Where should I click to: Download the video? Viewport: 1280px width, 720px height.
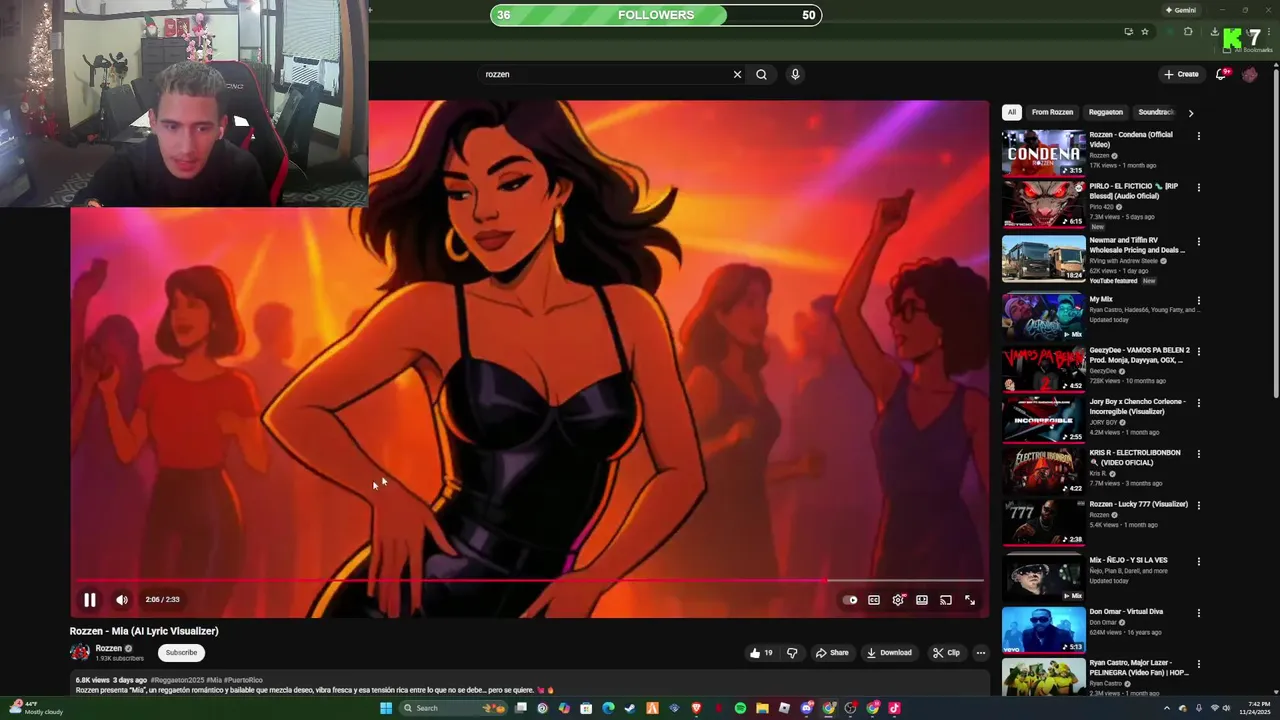[889, 653]
